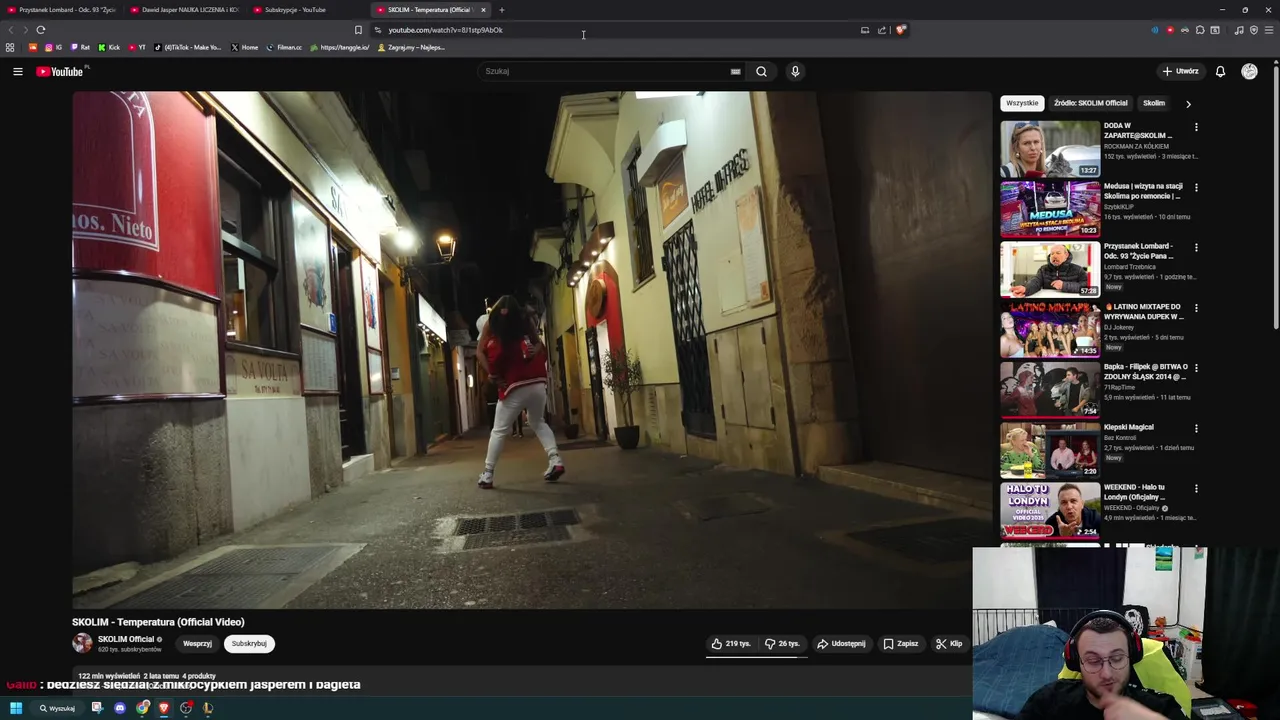The image size is (1280, 720).
Task: Go back in browser history
Action: click(x=12, y=30)
